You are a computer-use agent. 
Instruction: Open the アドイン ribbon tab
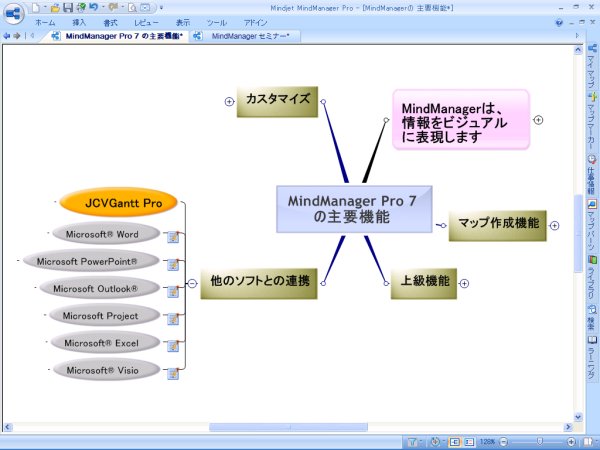click(255, 23)
